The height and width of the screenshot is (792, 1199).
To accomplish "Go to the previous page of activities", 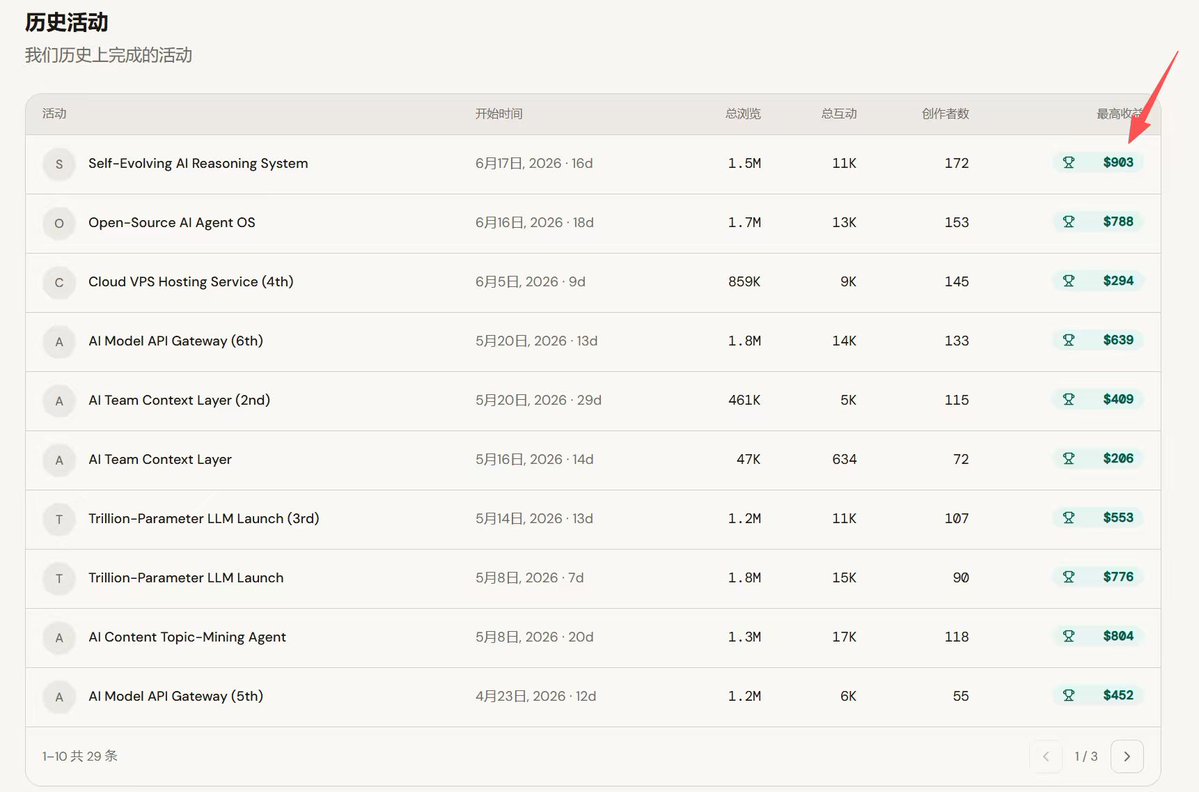I will pyautogui.click(x=1045, y=756).
